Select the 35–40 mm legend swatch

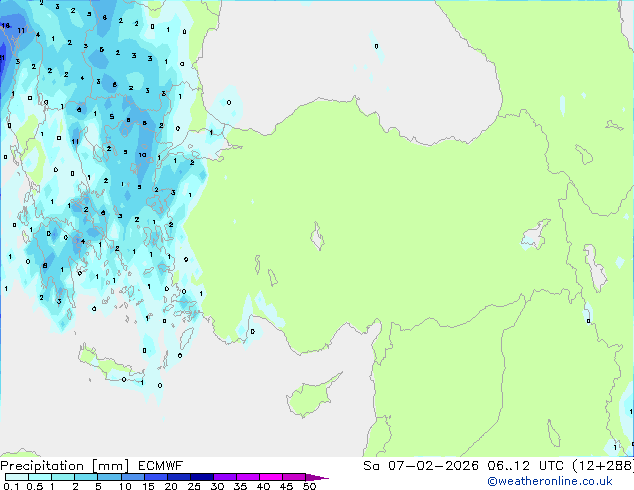coord(247,477)
